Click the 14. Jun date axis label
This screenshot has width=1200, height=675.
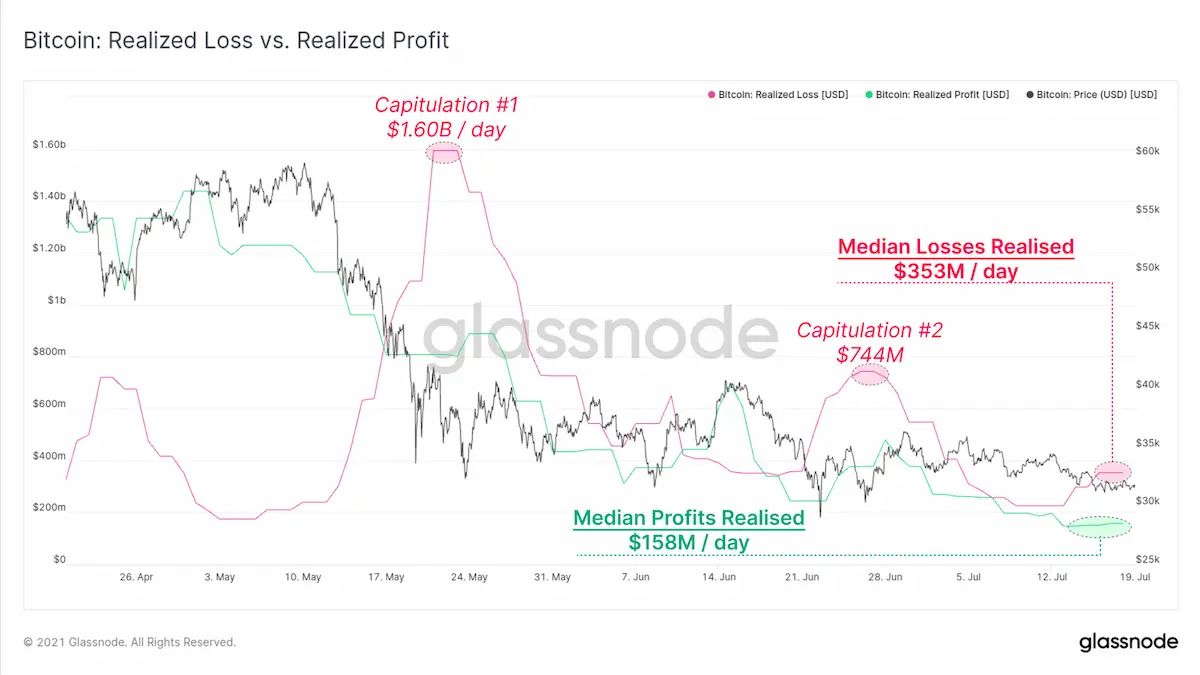(720, 577)
